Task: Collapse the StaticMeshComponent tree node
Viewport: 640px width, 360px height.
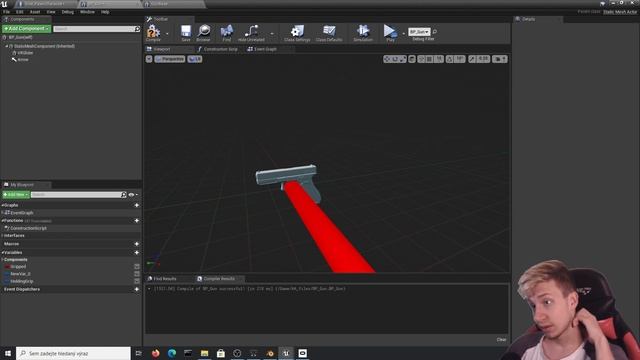Action: 7,47
